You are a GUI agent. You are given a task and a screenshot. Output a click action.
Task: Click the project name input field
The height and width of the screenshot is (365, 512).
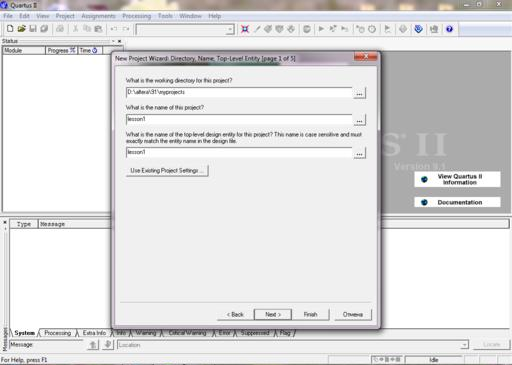click(x=239, y=119)
